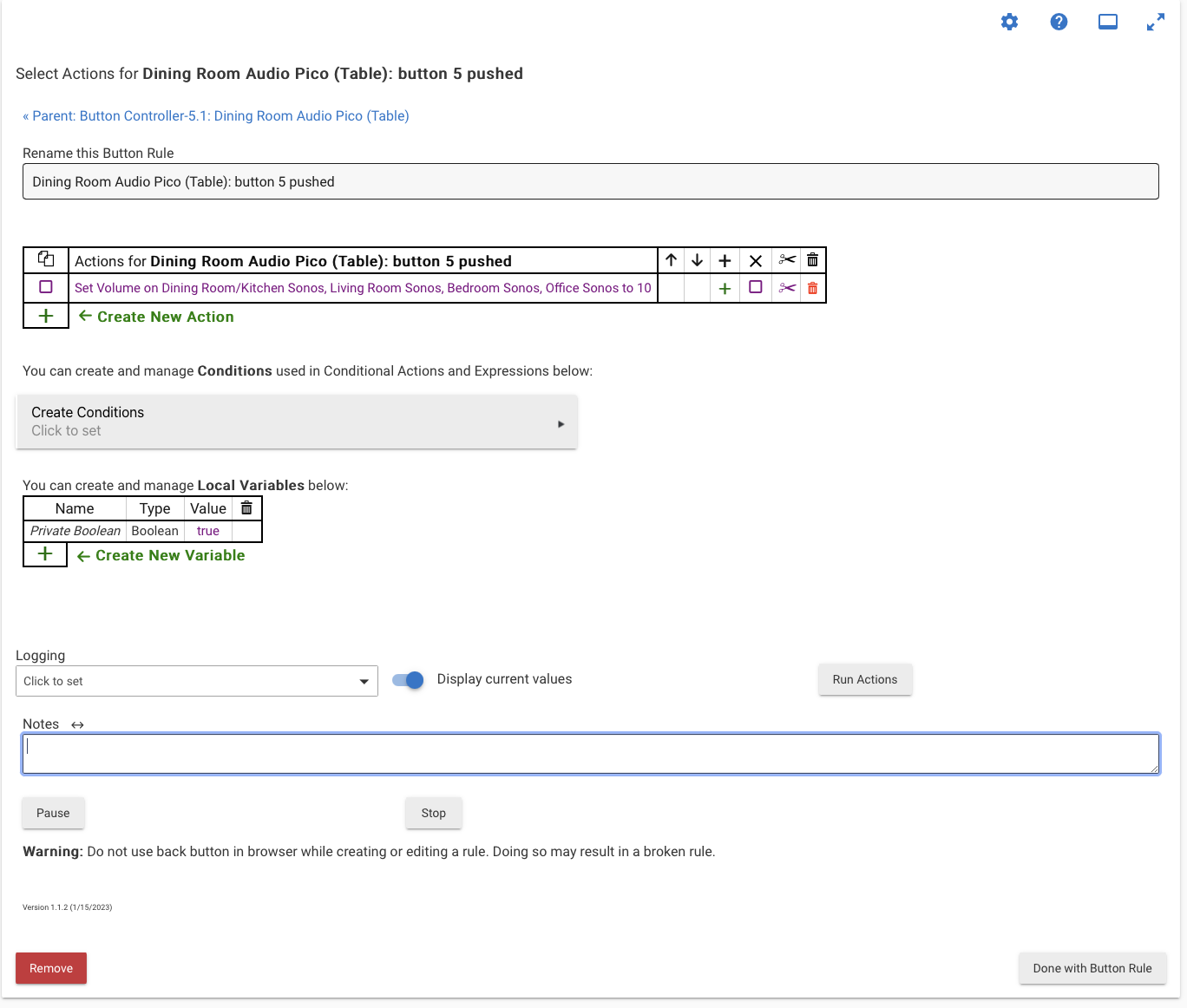Tick the checkbox beside the Set Volume plus icon

[x=756, y=287]
